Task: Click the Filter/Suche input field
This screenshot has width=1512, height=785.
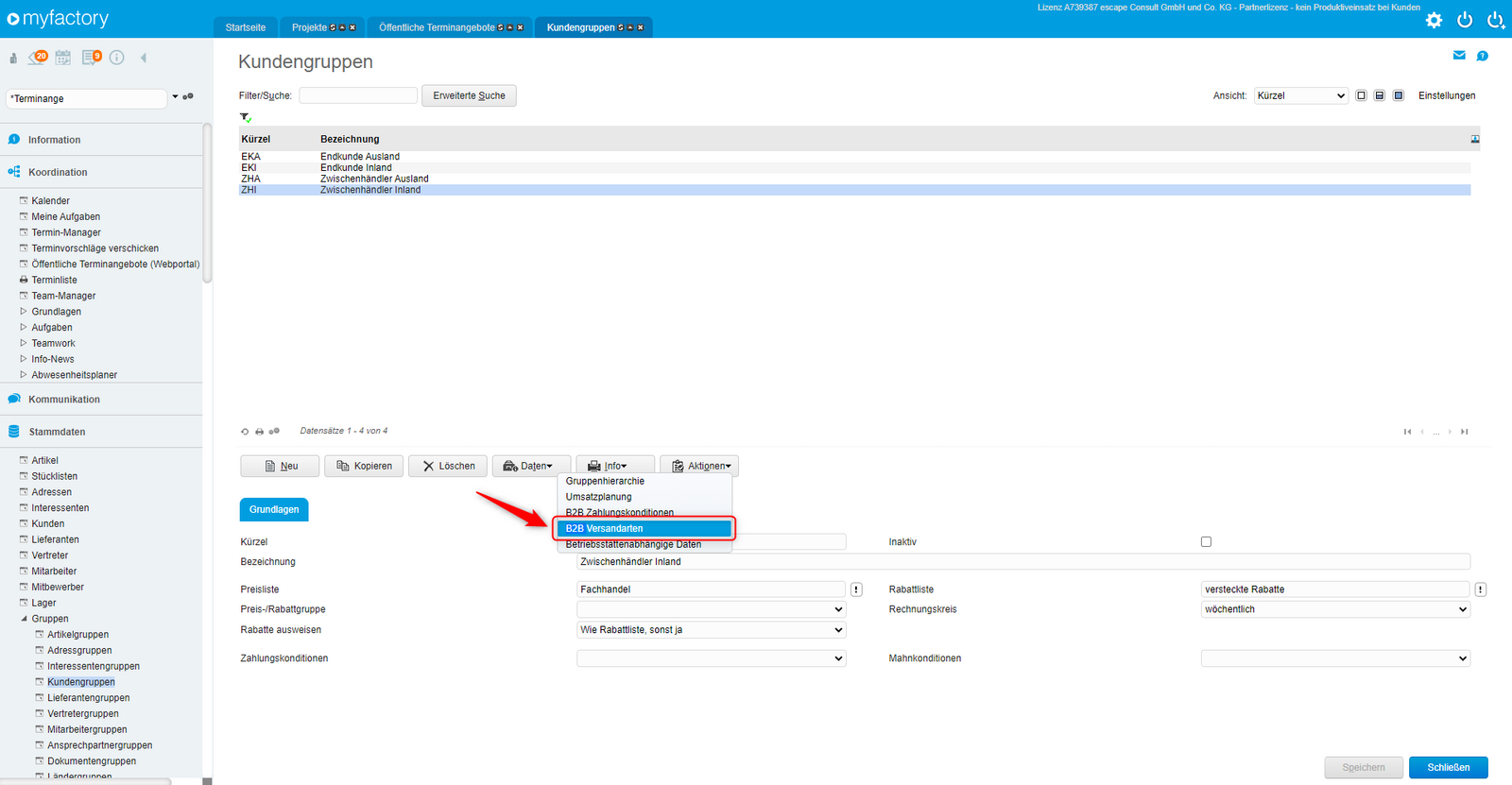Action: pos(358,95)
